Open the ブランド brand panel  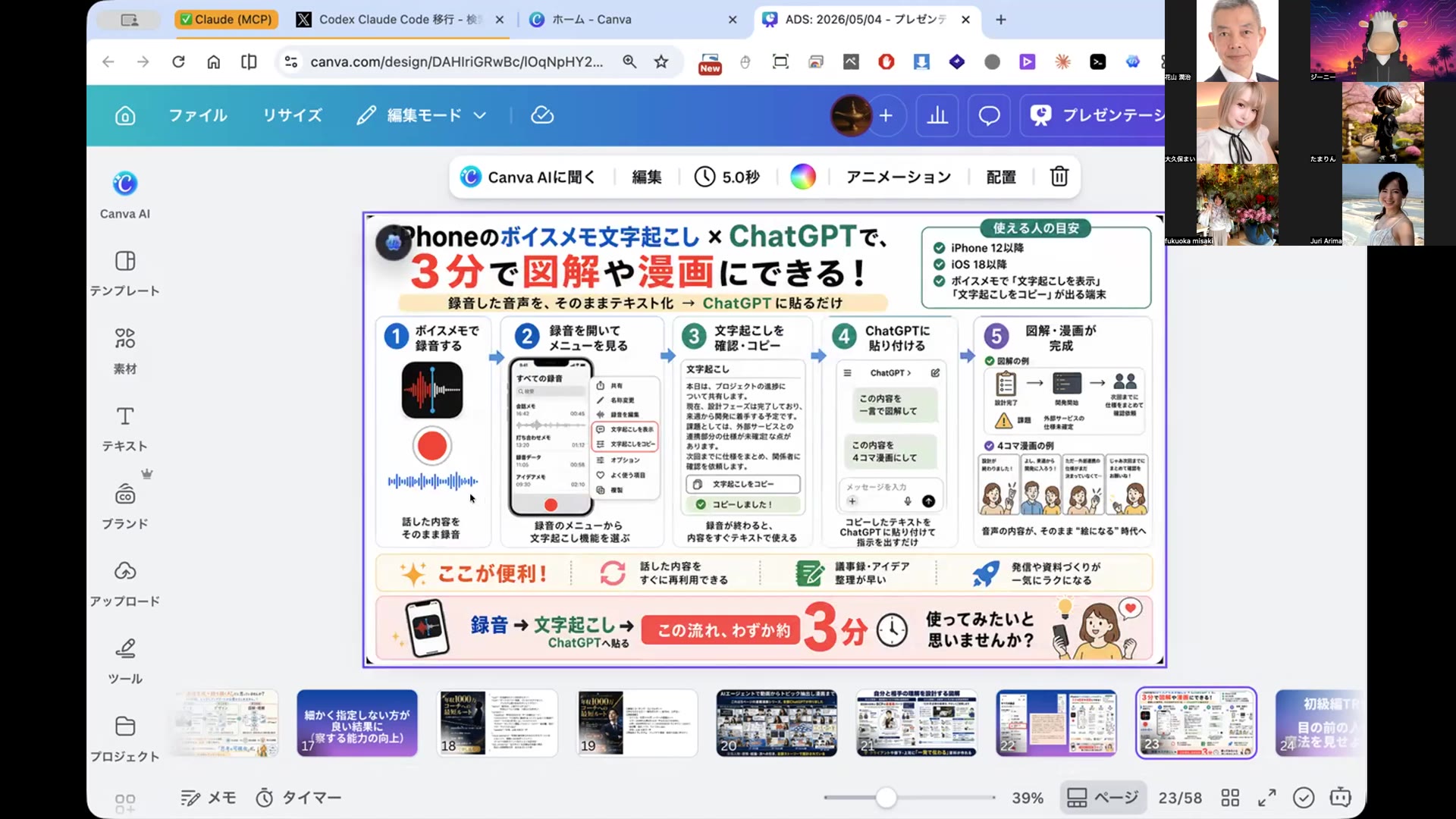125,507
